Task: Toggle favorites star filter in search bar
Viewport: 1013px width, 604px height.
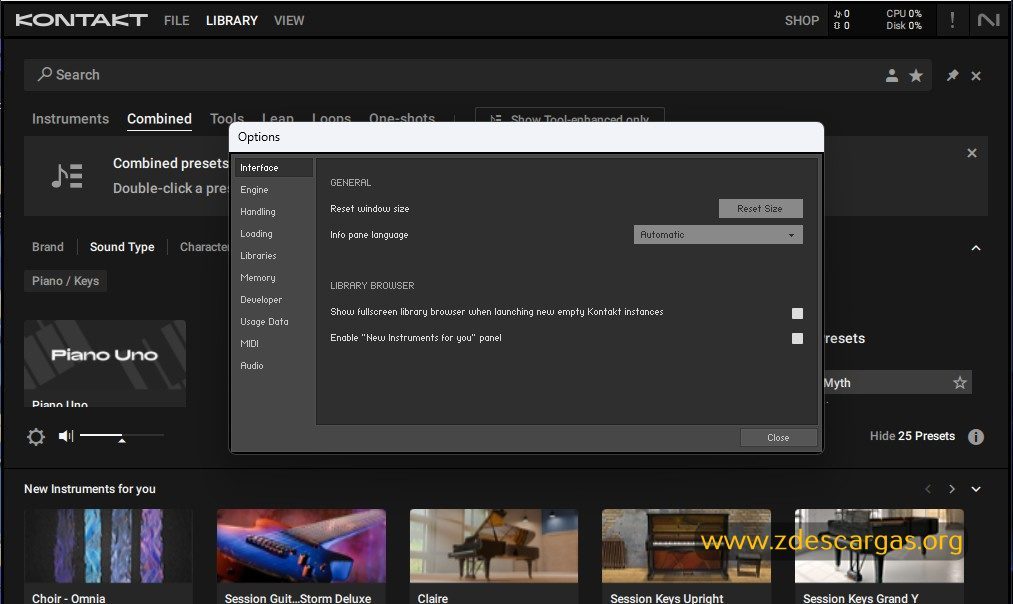Action: click(x=916, y=76)
